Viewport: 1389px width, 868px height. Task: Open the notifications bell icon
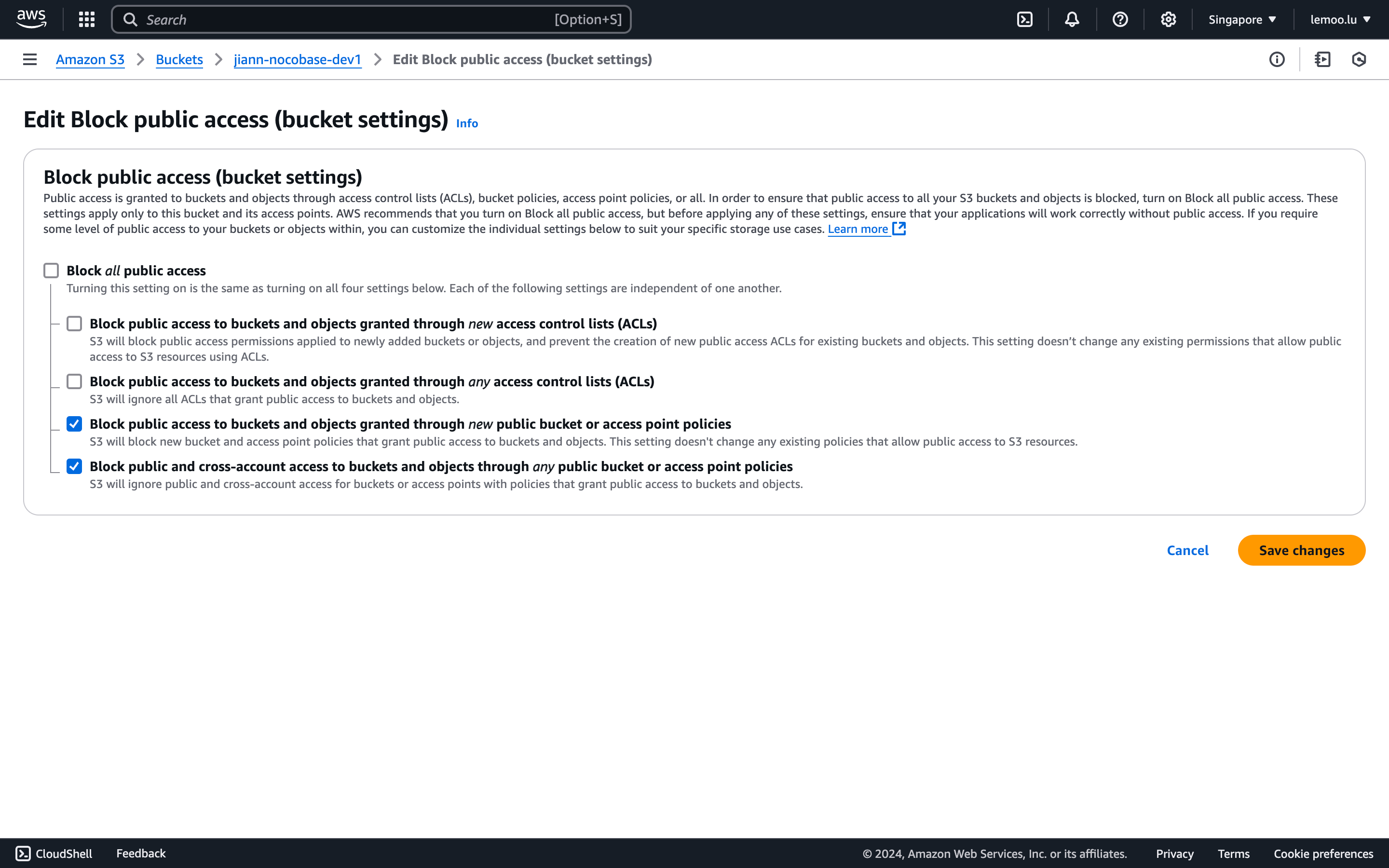(x=1072, y=19)
